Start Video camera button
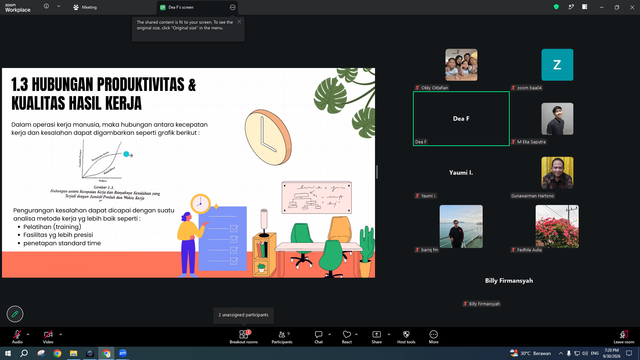 click(48, 336)
